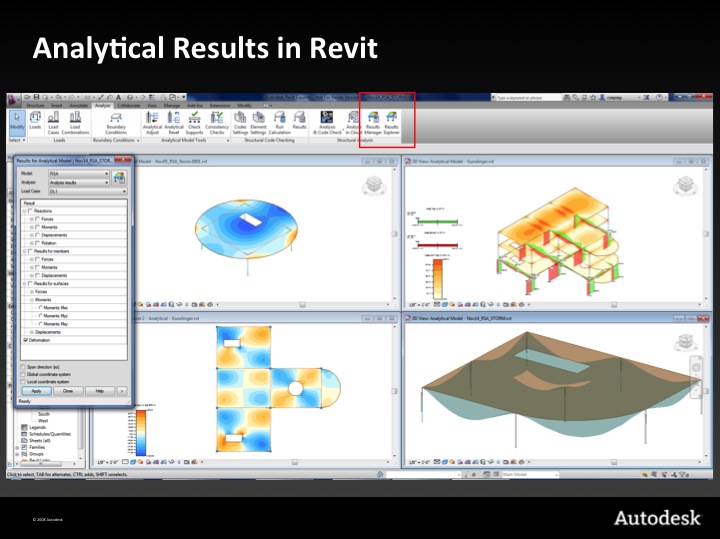Toggle Results for members checkbox
Image resolution: width=720 pixels, height=539 pixels.
[x=30, y=252]
